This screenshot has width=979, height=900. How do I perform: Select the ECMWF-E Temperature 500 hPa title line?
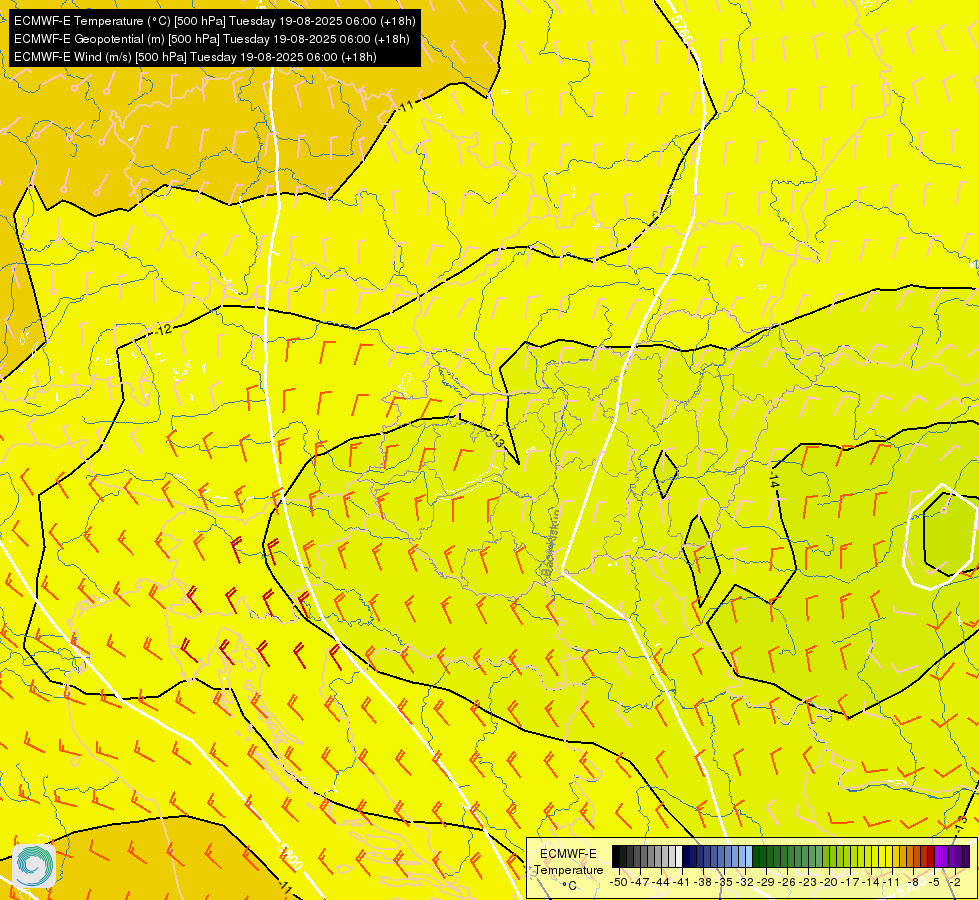(215, 21)
